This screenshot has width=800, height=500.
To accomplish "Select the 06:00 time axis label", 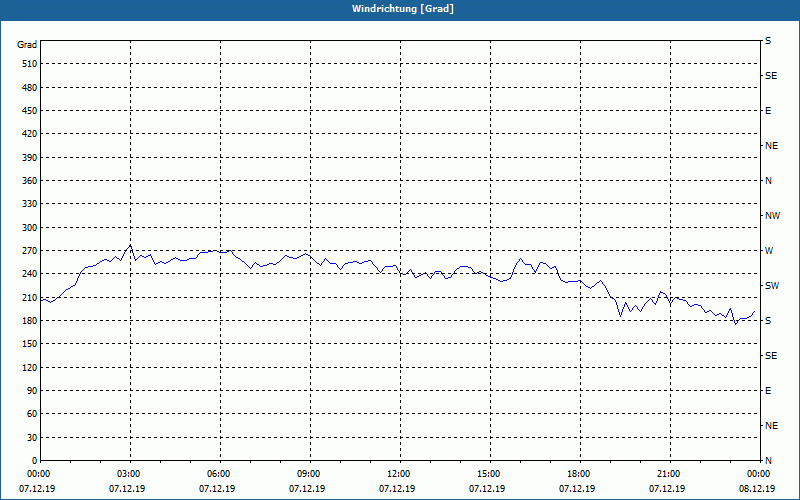I will point(218,474).
